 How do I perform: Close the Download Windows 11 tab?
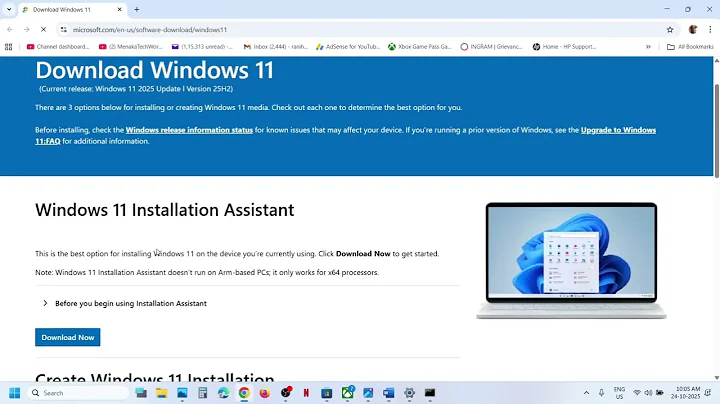point(119,9)
